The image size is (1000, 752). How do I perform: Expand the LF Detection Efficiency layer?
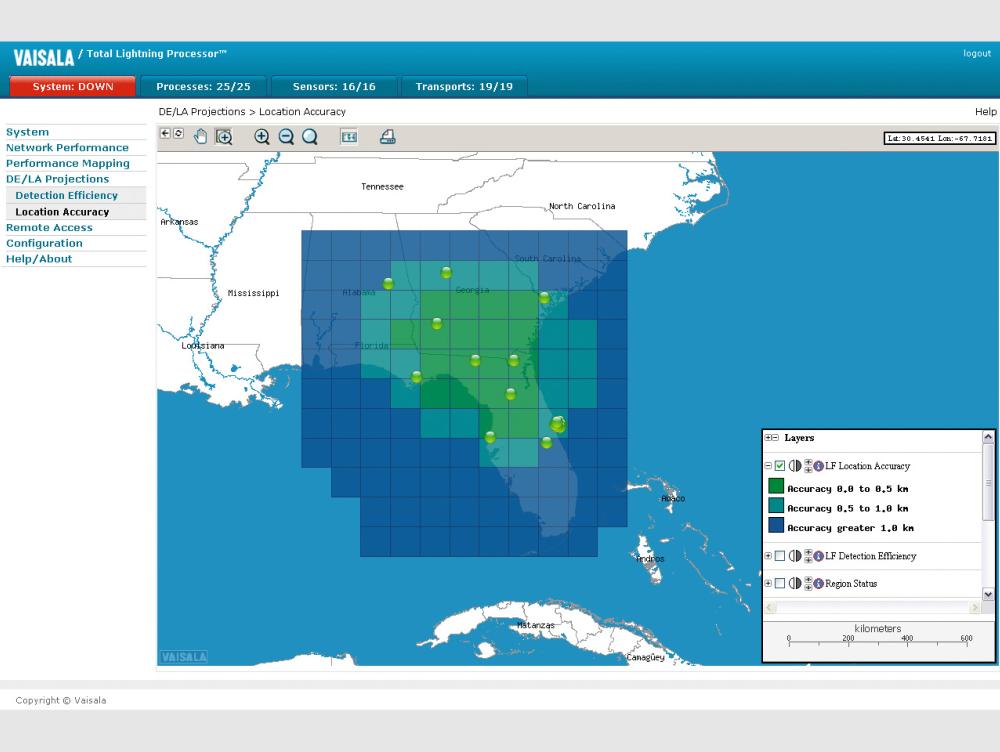[768, 556]
